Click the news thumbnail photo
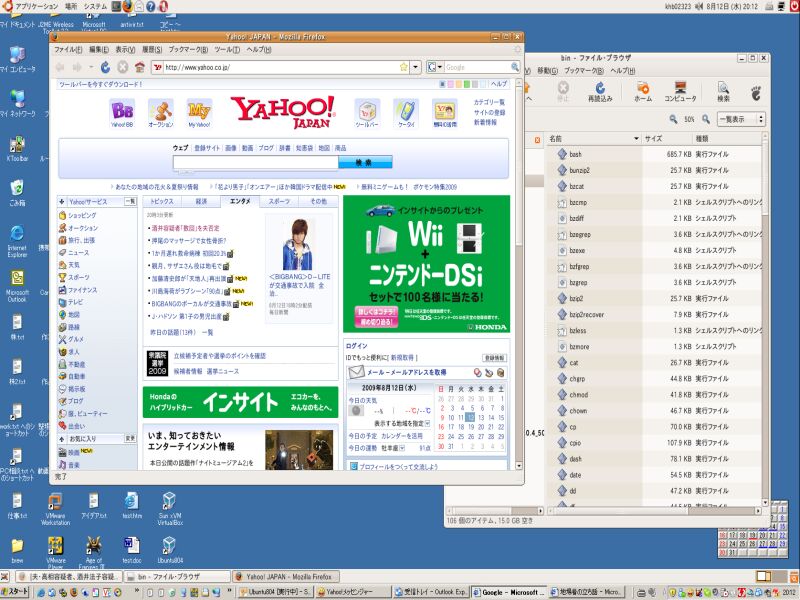 click(298, 244)
